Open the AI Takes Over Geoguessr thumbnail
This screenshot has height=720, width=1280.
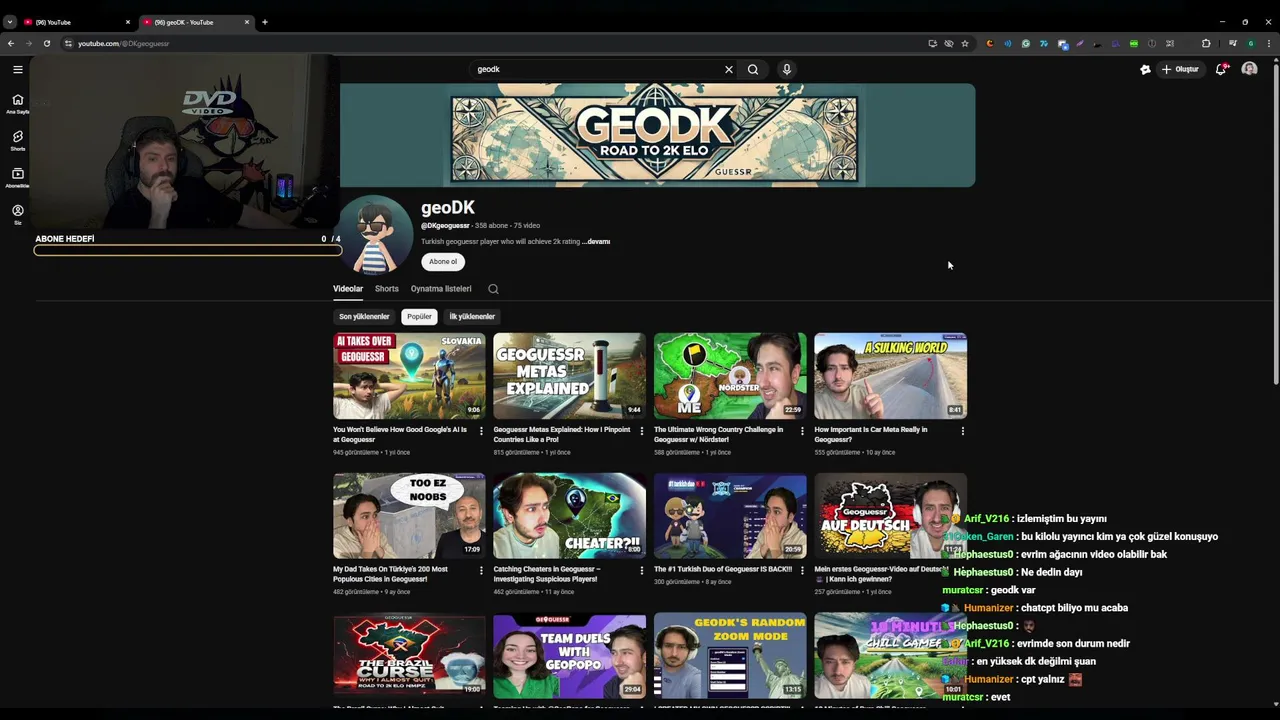click(x=409, y=376)
